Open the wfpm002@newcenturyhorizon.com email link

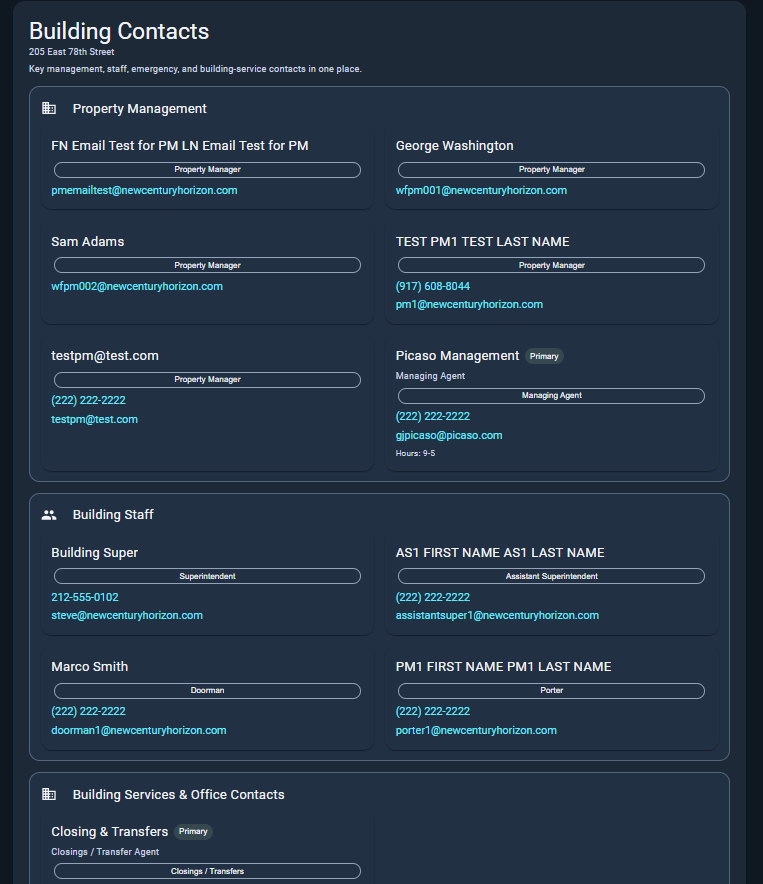(137, 286)
